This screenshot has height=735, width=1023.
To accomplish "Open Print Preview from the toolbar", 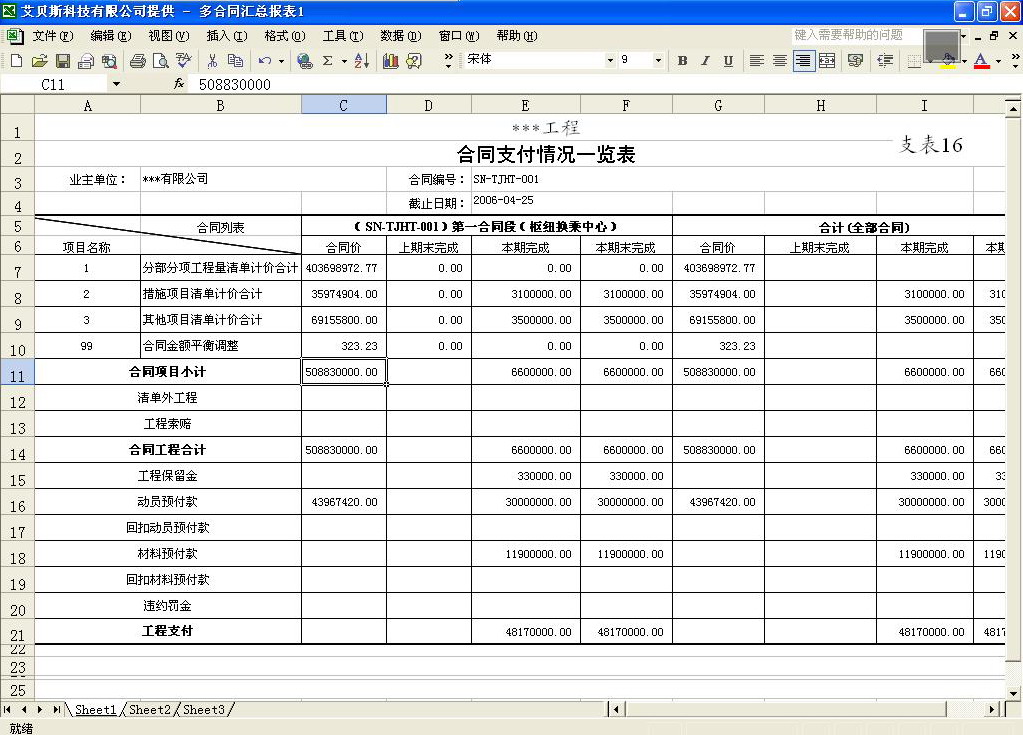I will click(x=160, y=61).
